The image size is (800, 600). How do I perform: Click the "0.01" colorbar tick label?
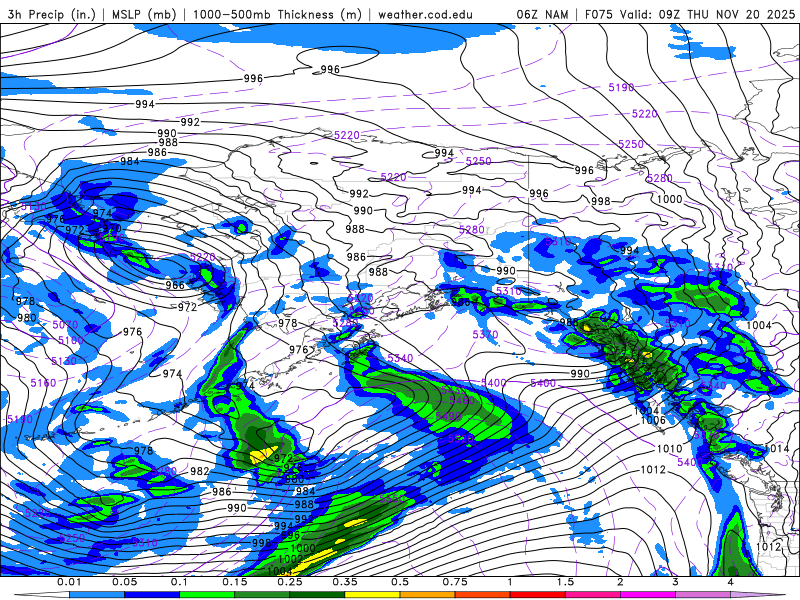pos(69,582)
